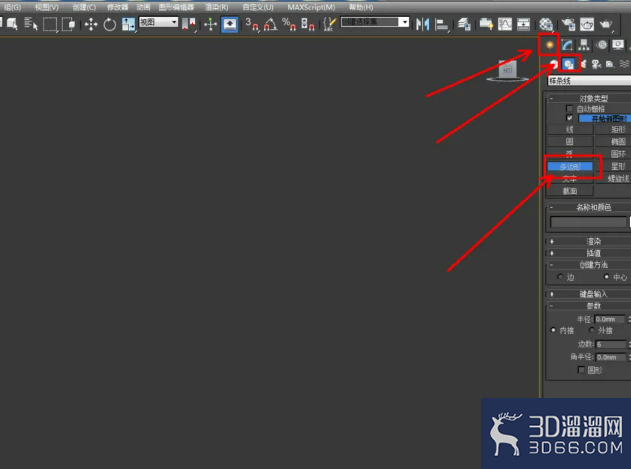Toggle the highlighted Keyboard Shortcut Override icon
Image resolution: width=631 pixels, height=469 pixels.
[229, 25]
